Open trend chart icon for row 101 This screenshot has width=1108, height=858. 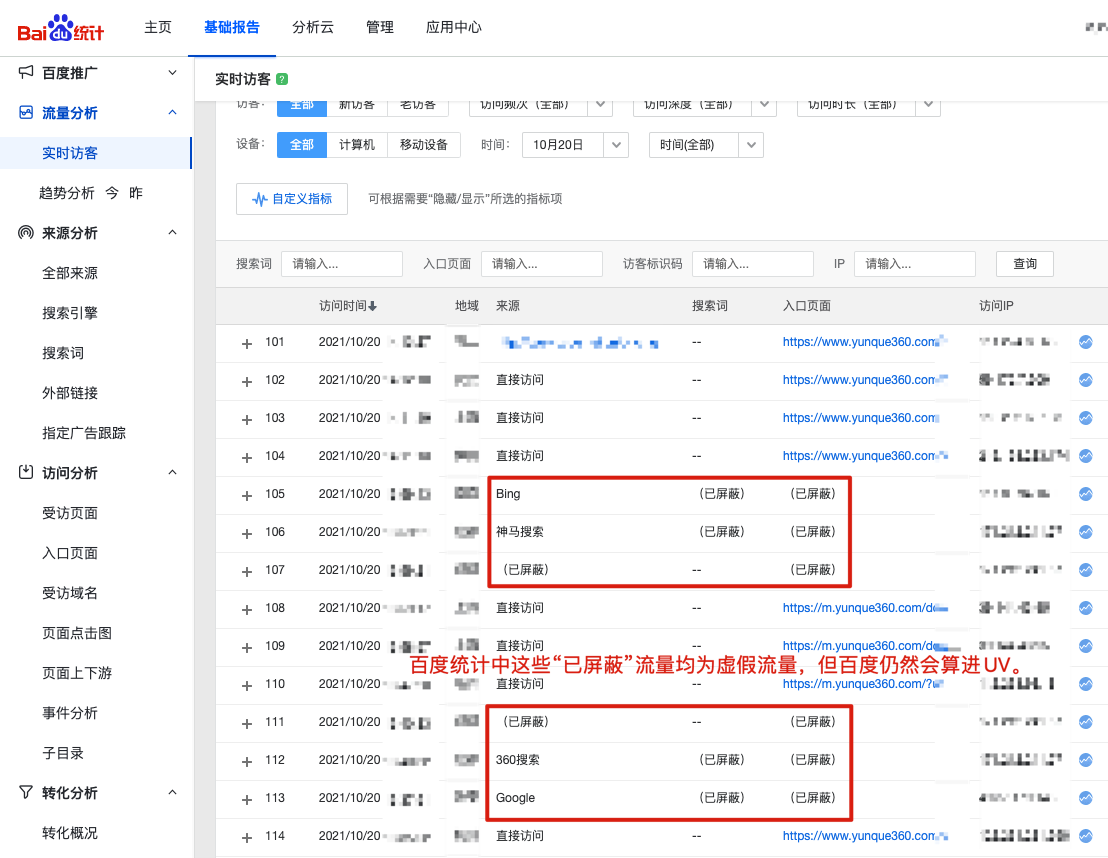(x=1085, y=342)
